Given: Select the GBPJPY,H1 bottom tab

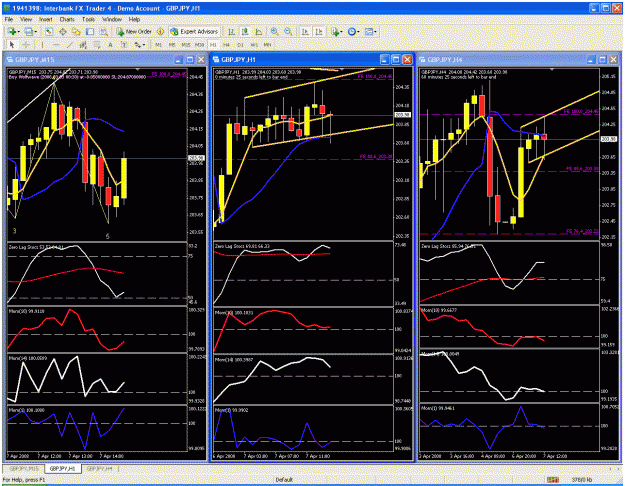Looking at the screenshot, I should (63, 468).
